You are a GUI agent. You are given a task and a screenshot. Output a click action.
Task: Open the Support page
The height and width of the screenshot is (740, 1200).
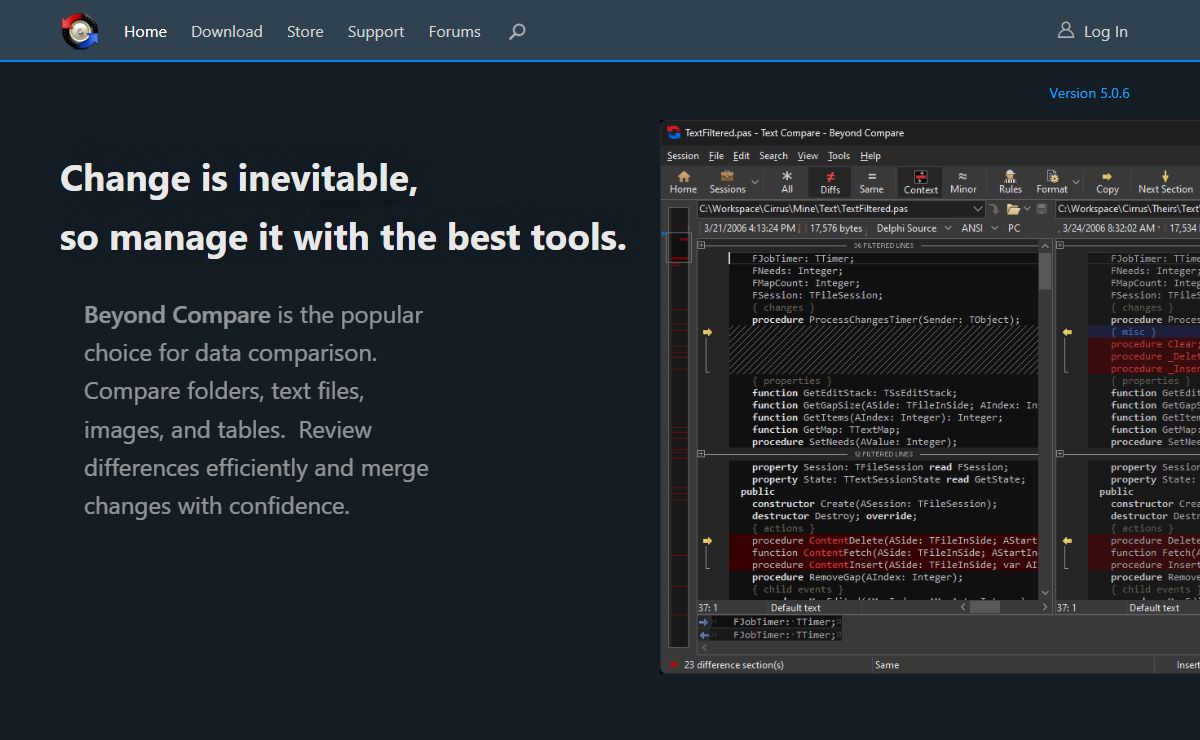tap(376, 32)
